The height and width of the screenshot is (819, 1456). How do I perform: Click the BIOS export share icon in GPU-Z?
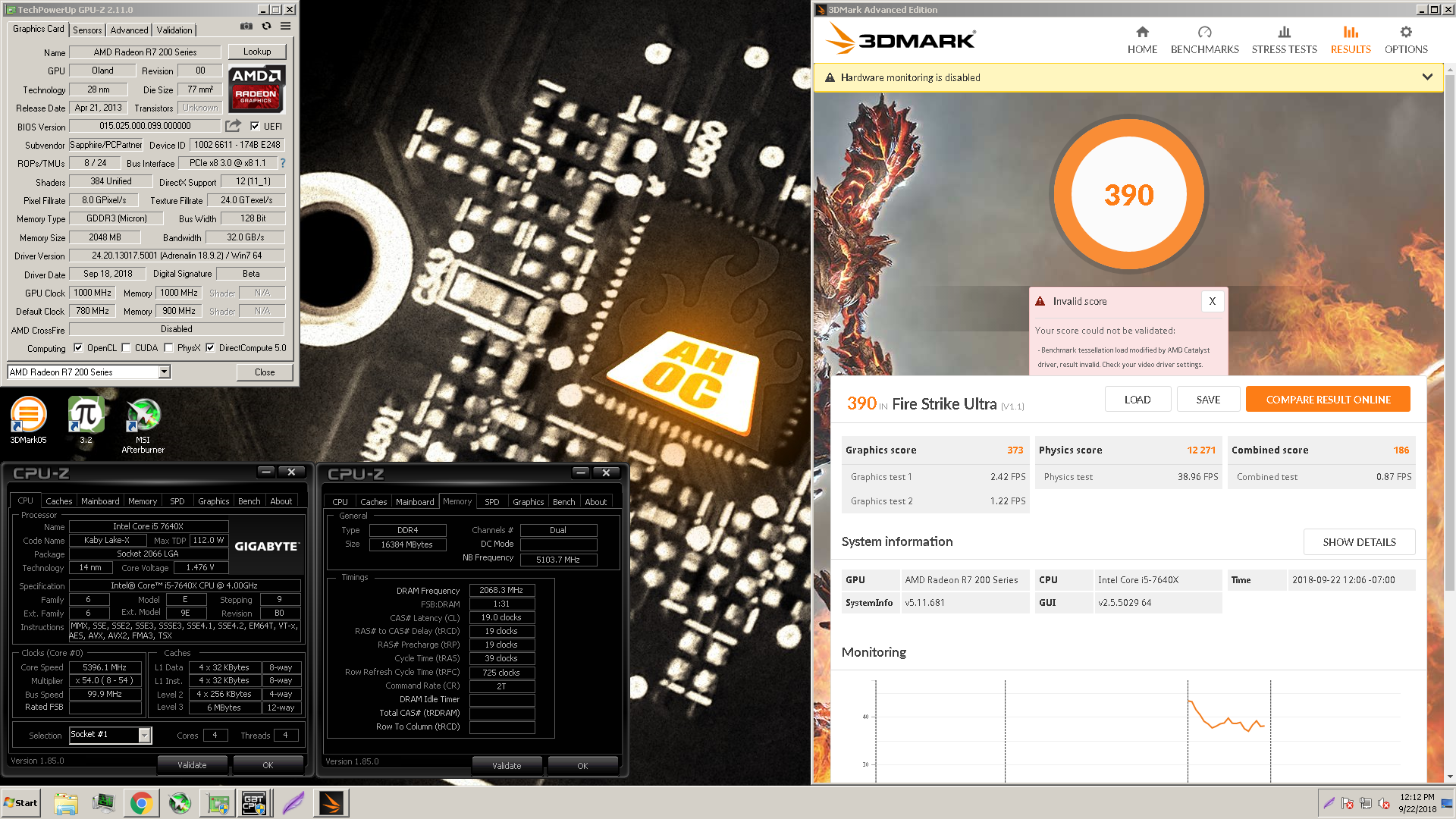coord(234,126)
